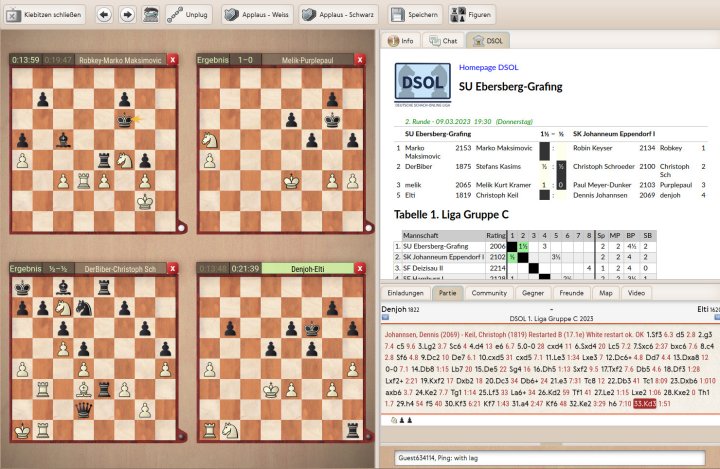Open the Figuren piece settings
This screenshot has height=469, width=720.
[x=470, y=14]
